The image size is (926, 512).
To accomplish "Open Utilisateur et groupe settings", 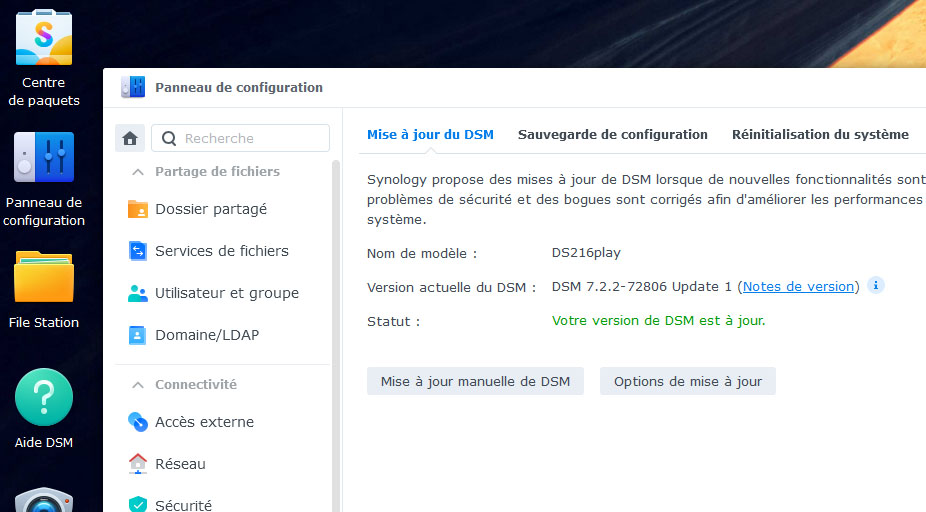I will tap(226, 293).
